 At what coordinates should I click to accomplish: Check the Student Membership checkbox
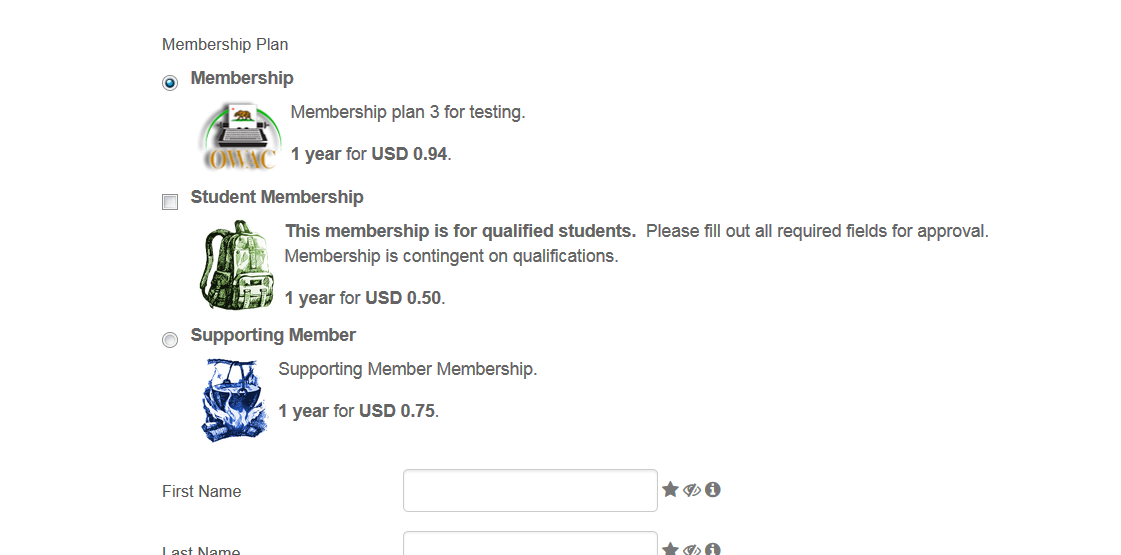[x=169, y=202]
